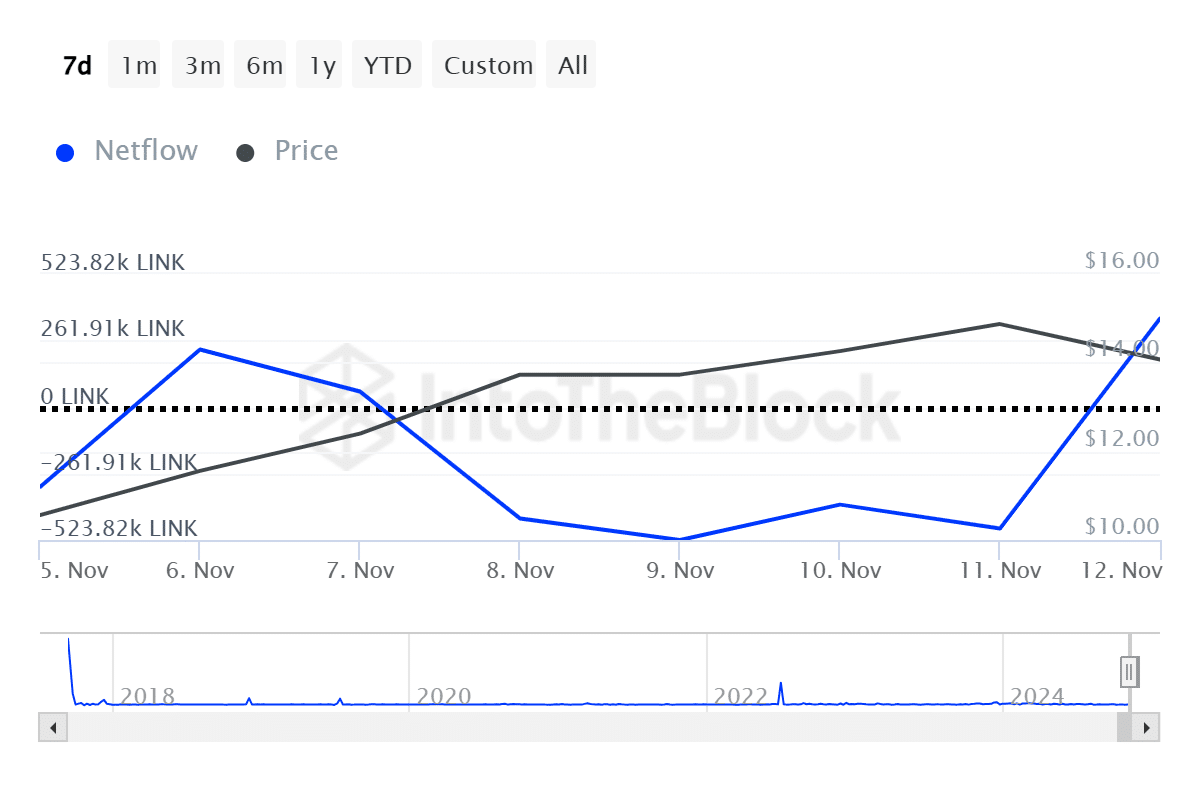Image resolution: width=1200 pixels, height=800 pixels.
Task: Select the 6m time range
Action: click(264, 66)
